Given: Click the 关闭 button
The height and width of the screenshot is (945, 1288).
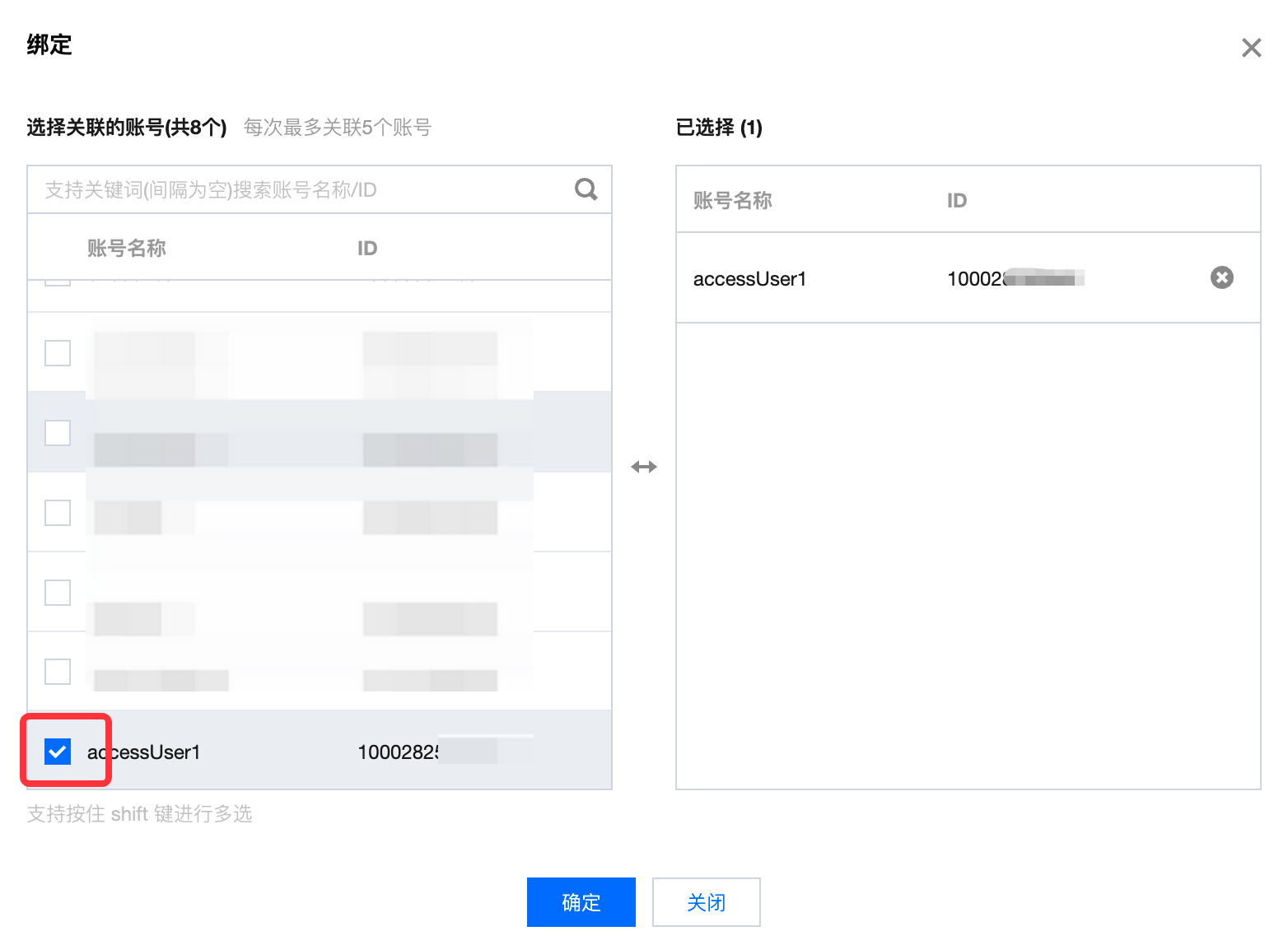Looking at the screenshot, I should [706, 902].
